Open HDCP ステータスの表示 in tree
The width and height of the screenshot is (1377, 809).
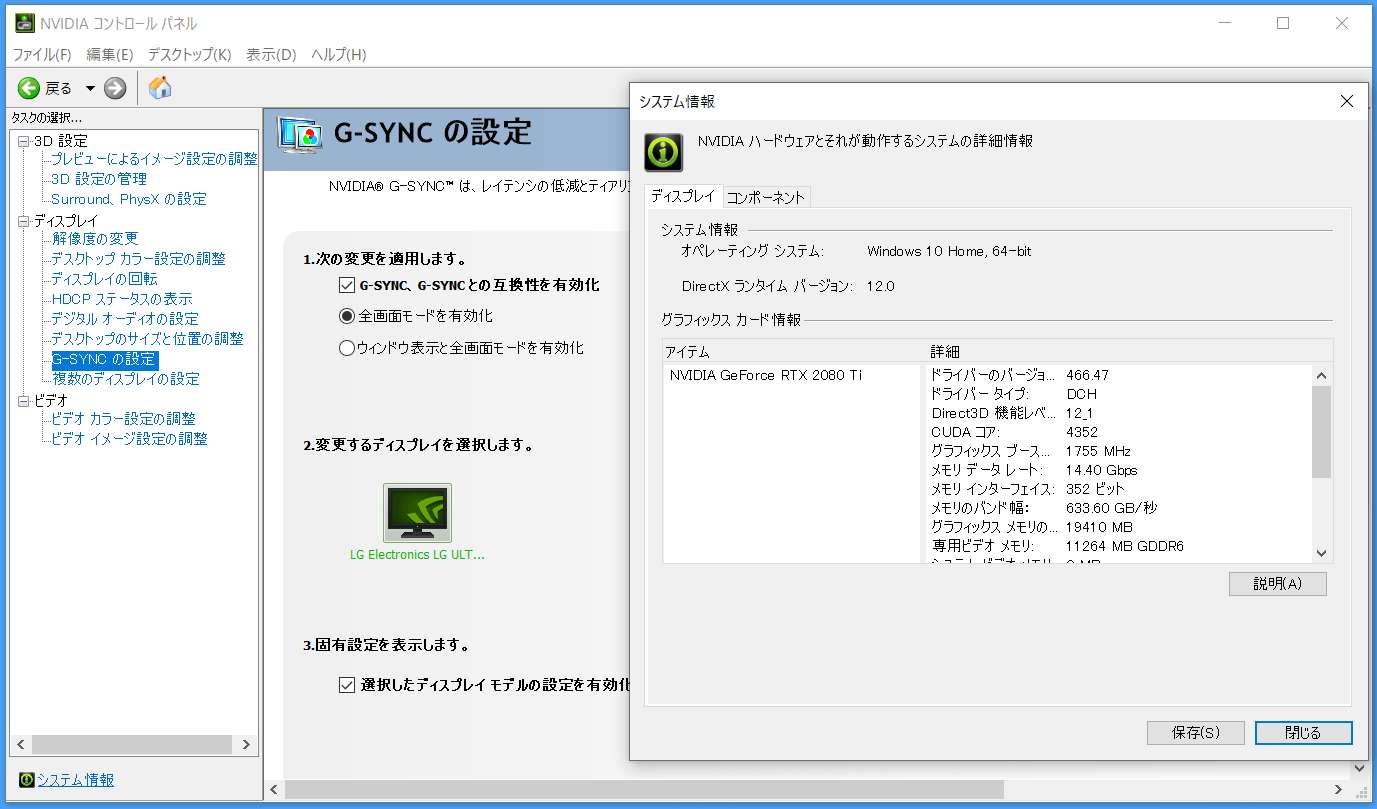122,299
